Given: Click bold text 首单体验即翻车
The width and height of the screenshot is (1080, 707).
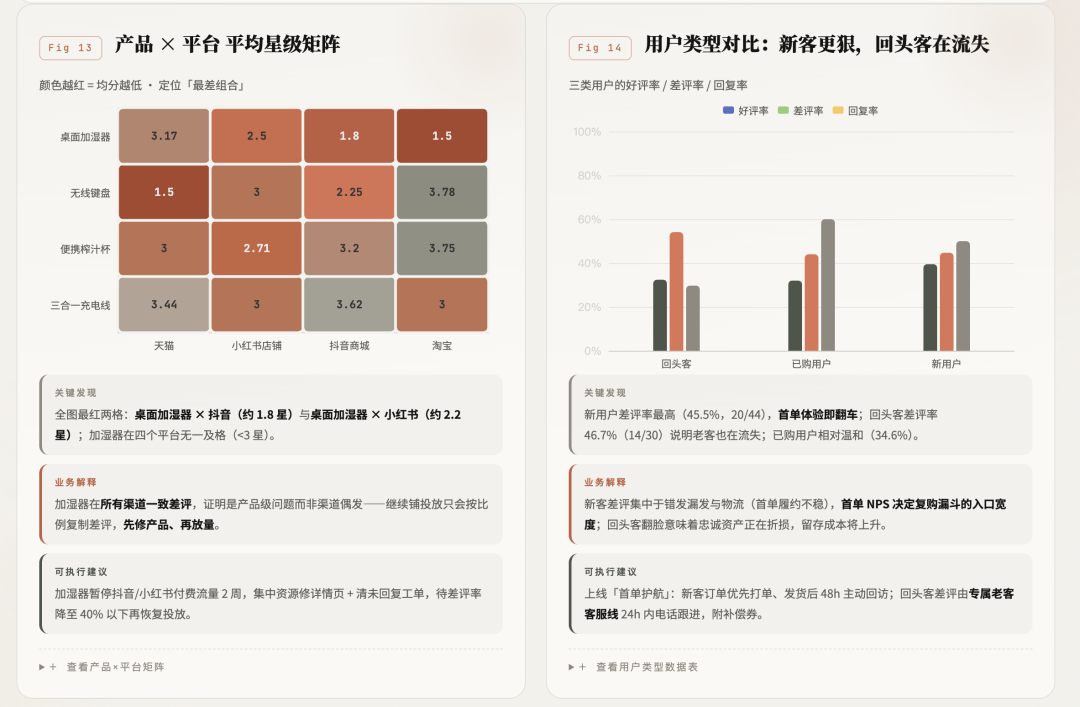Looking at the screenshot, I should tap(818, 415).
